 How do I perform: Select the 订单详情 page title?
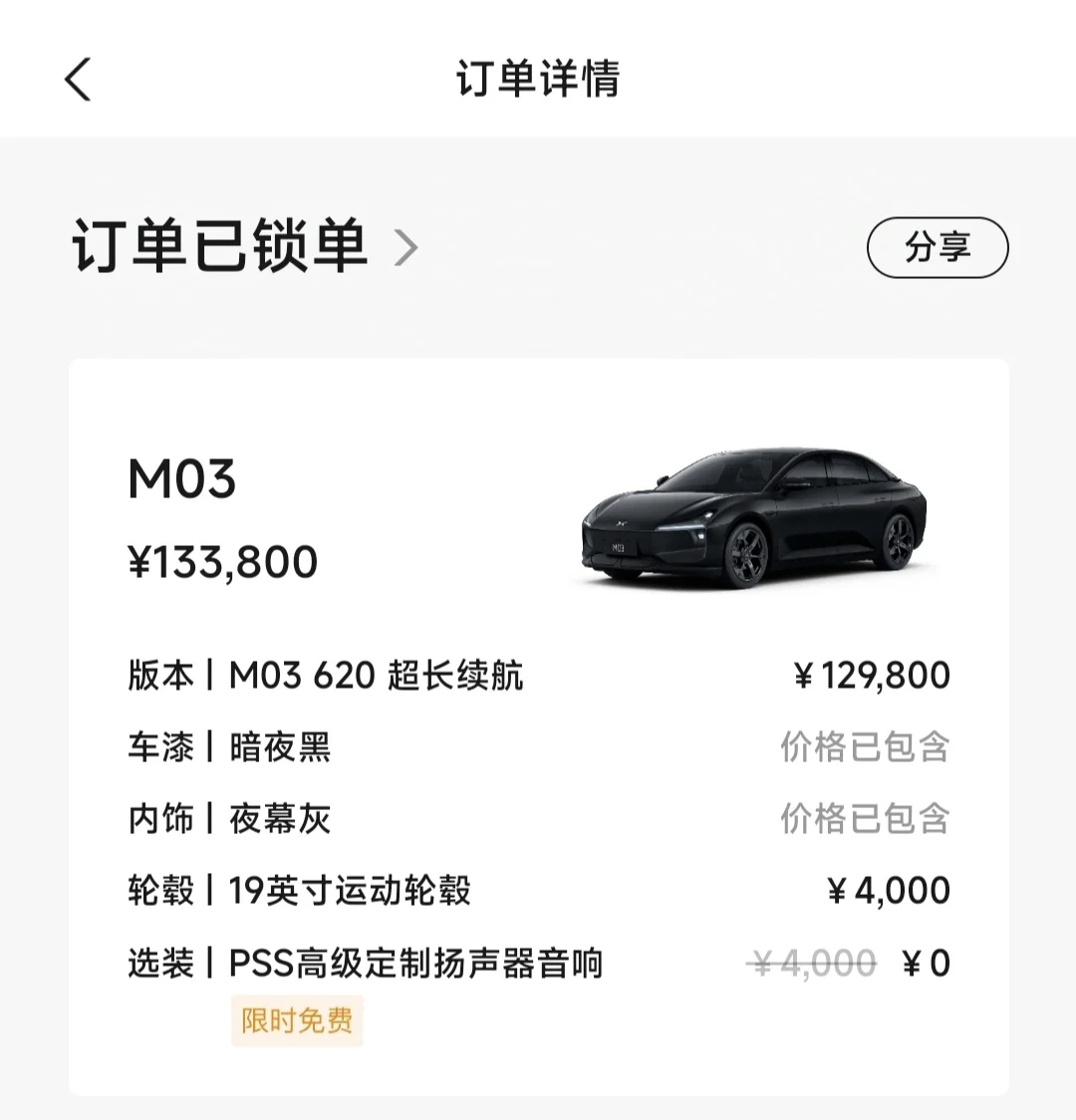tap(538, 79)
